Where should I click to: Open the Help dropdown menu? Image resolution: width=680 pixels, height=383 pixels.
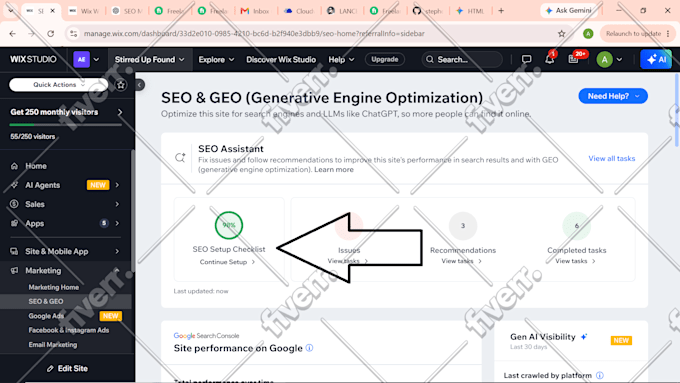(x=341, y=59)
